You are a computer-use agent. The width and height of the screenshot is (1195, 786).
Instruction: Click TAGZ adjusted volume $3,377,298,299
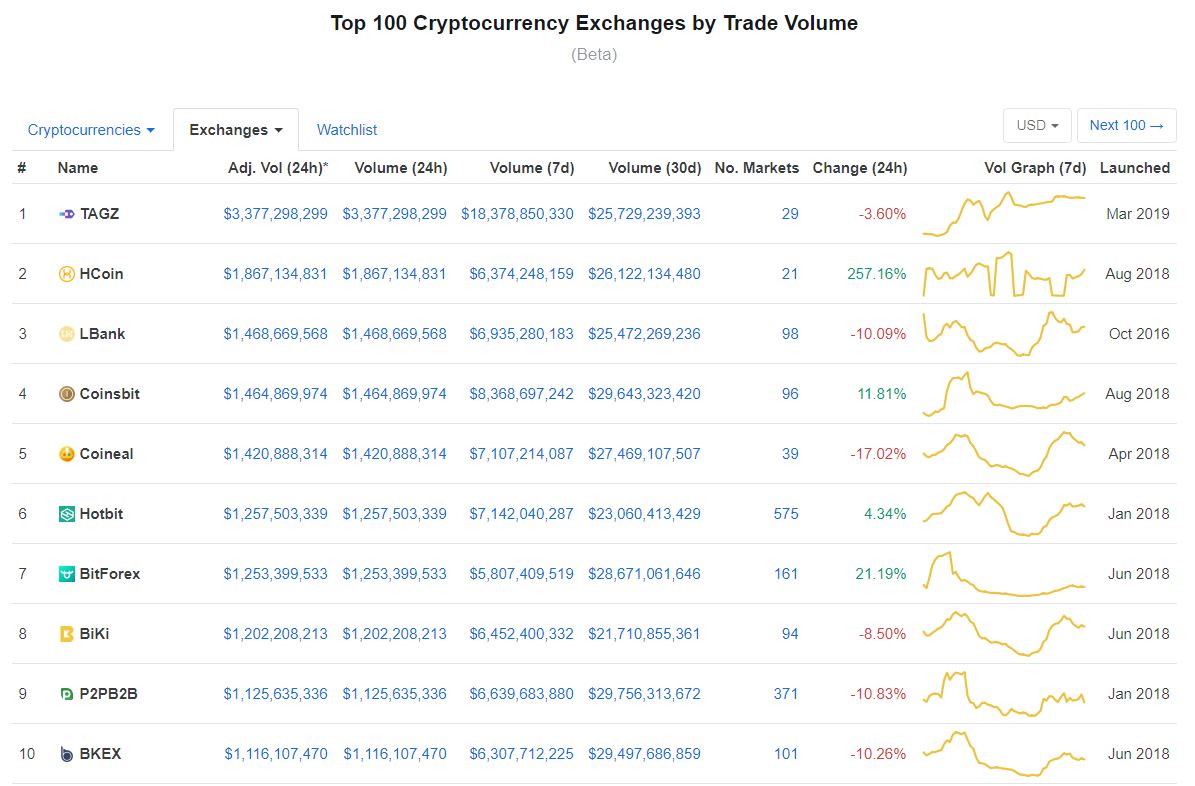[275, 214]
